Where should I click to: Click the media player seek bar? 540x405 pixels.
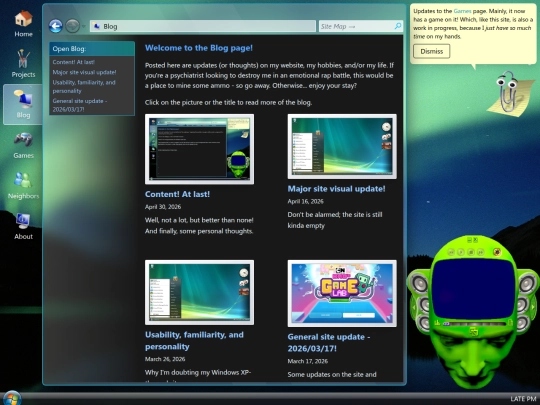(x=475, y=324)
